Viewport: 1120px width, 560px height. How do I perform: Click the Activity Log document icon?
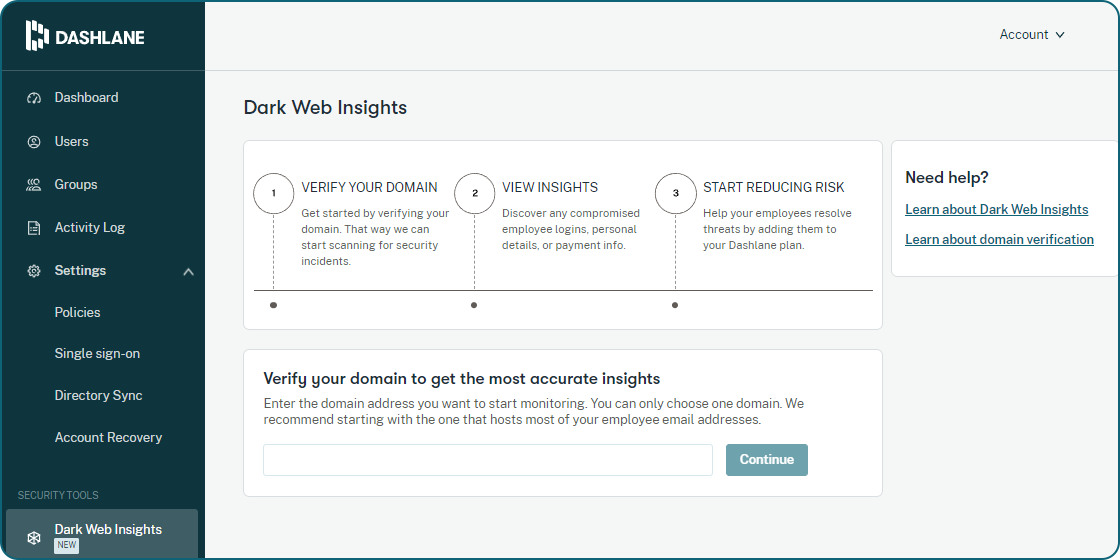click(34, 228)
